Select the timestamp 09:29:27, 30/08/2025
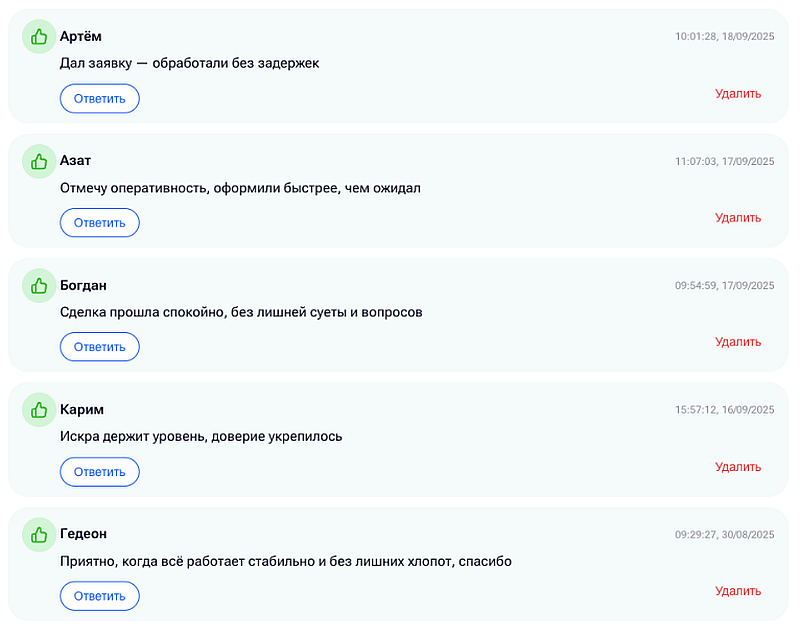 pos(724,534)
